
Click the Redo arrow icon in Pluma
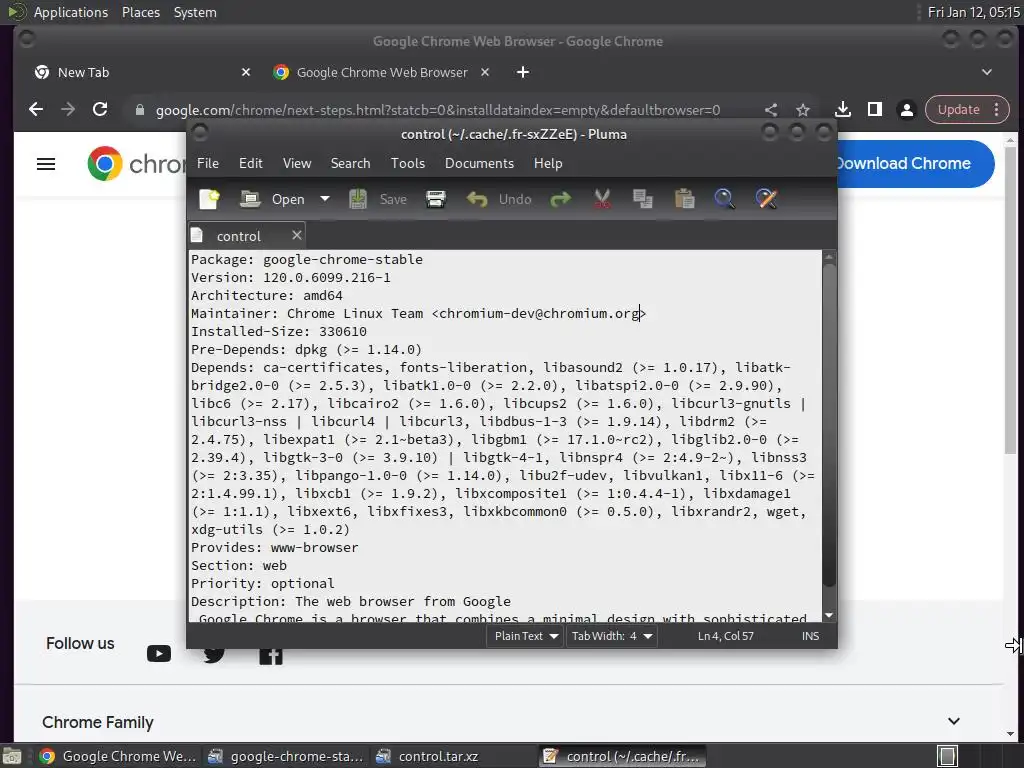pyautogui.click(x=560, y=199)
